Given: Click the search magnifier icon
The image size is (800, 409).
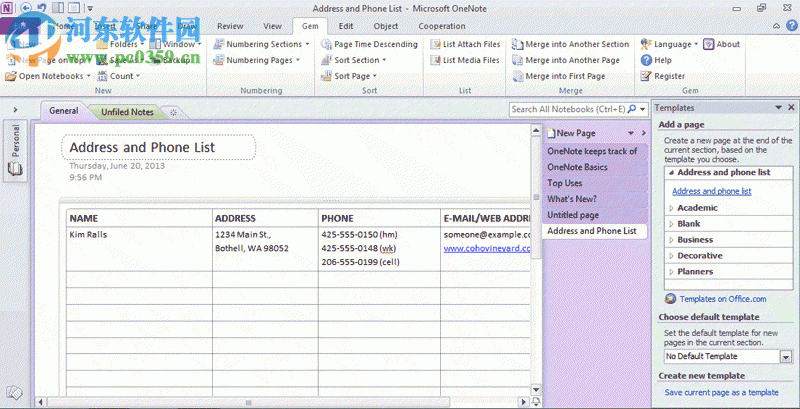Looking at the screenshot, I should point(632,109).
